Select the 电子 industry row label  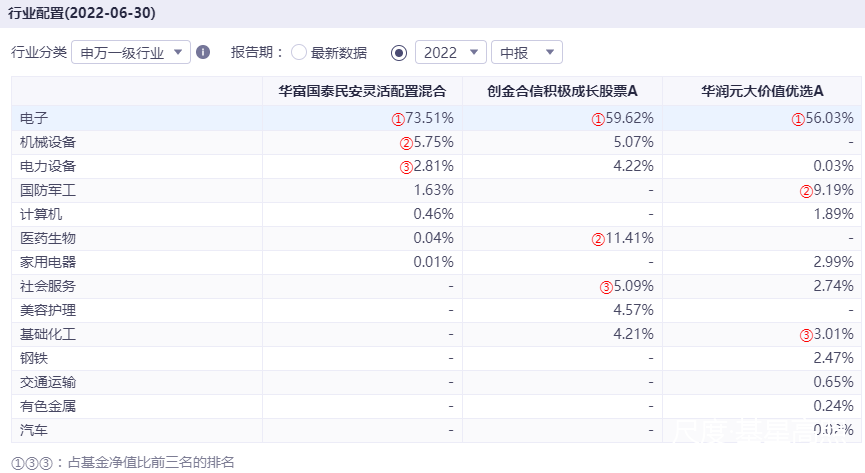[34, 118]
